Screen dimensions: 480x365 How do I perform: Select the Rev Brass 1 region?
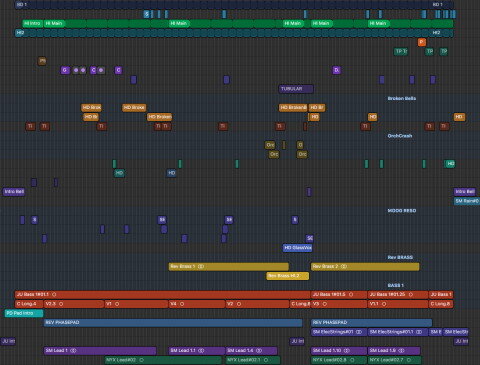click(229, 267)
